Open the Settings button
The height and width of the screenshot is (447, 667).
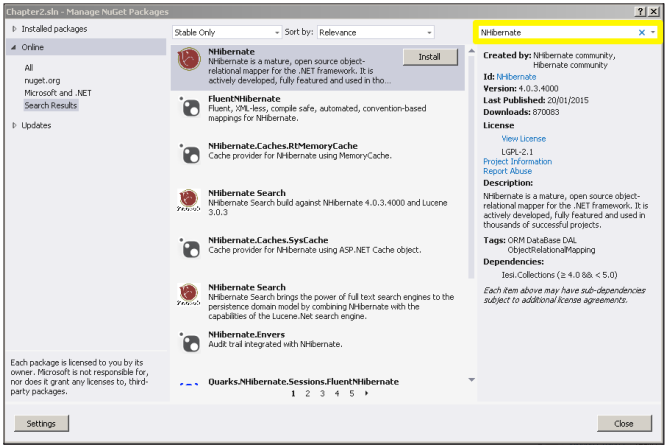41,424
